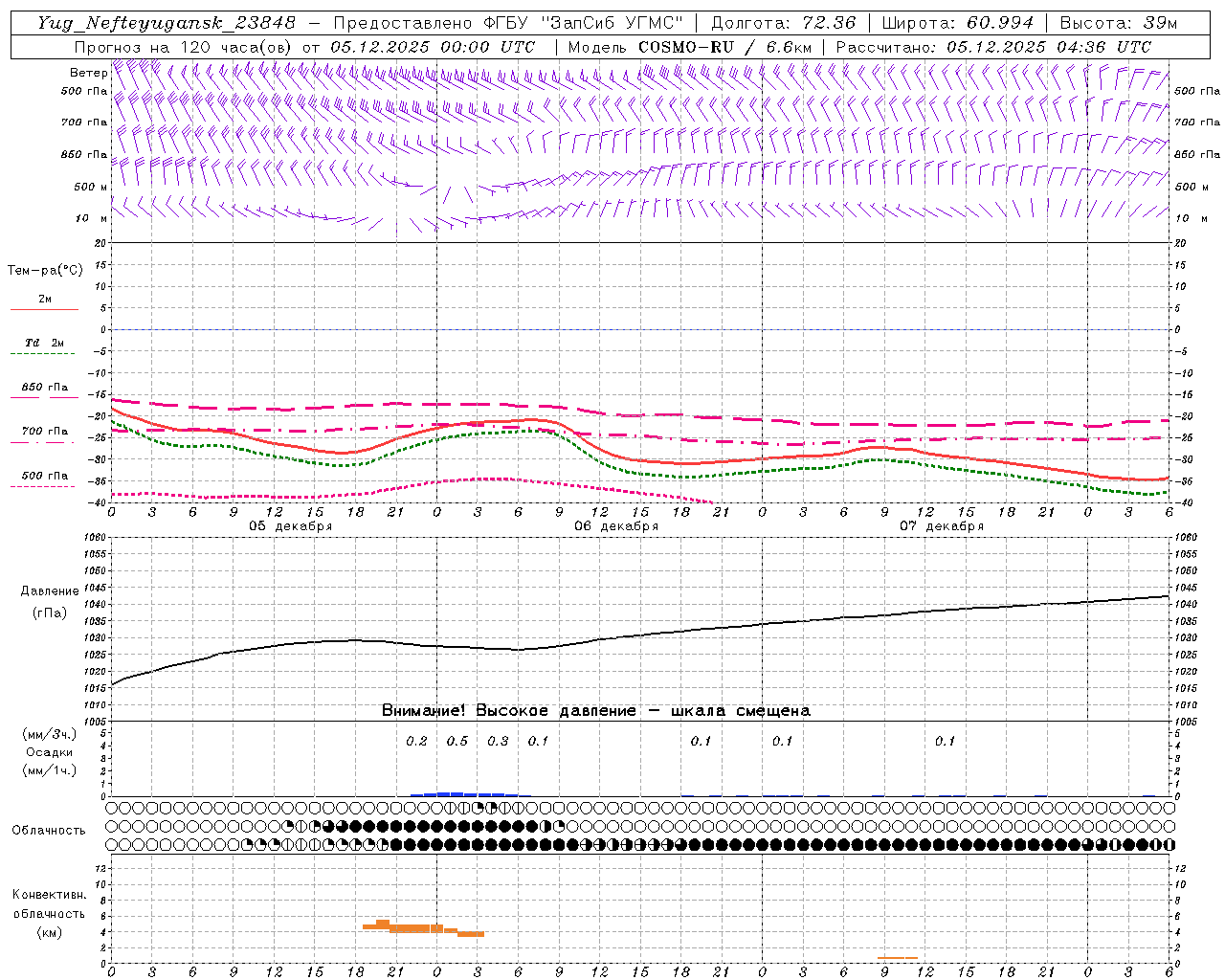Click the Облачность row label
Screen dimensions: 1225x980
(49, 830)
